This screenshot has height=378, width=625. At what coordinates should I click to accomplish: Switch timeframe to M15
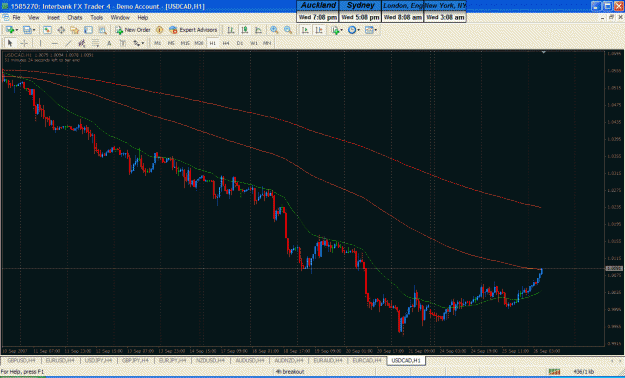point(185,43)
